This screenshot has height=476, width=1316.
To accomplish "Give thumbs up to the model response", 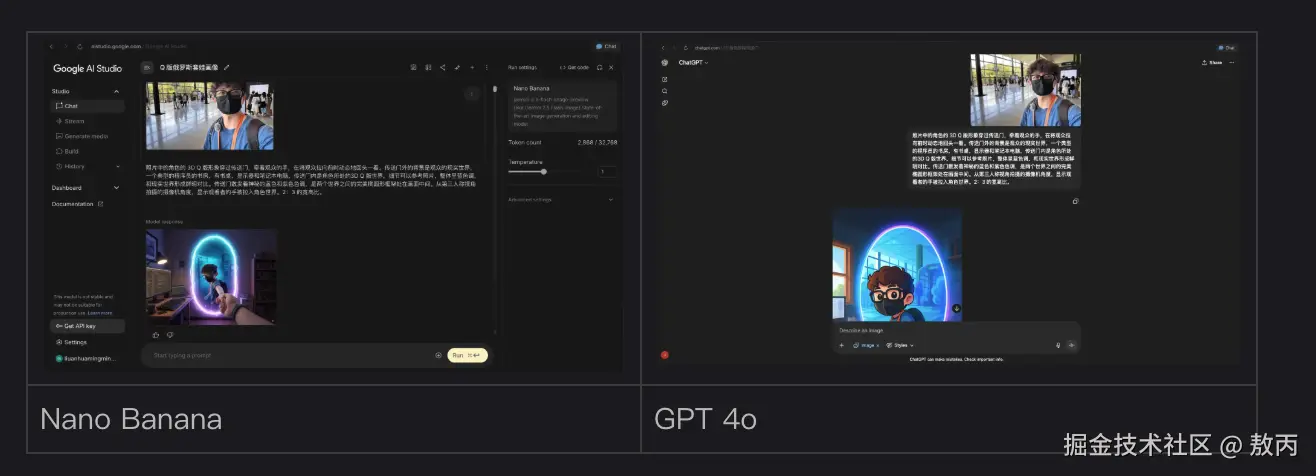I will pos(156,335).
